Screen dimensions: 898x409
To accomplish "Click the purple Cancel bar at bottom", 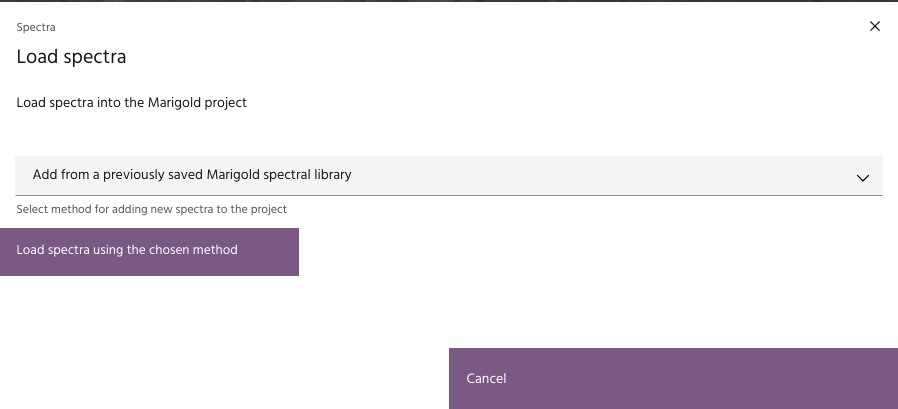I will coord(673,378).
